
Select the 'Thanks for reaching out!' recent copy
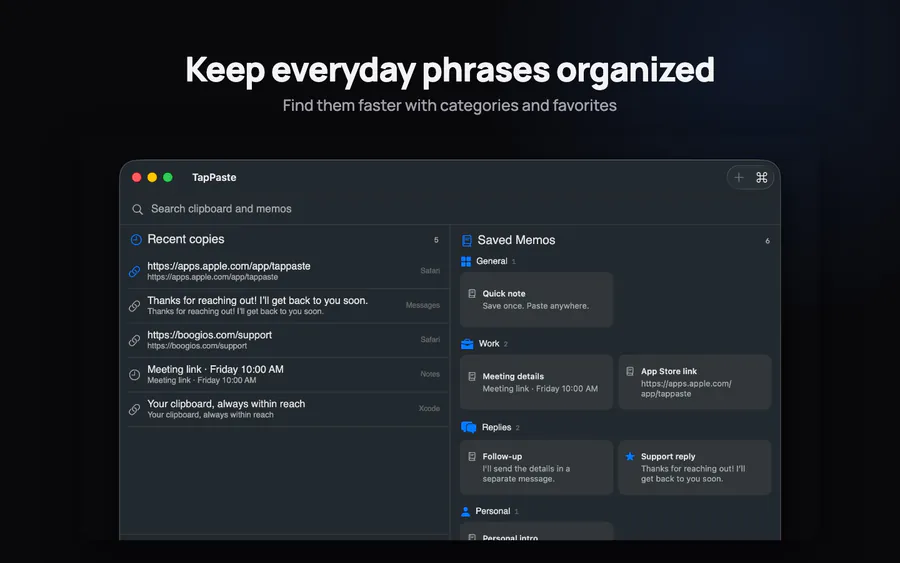click(288, 305)
